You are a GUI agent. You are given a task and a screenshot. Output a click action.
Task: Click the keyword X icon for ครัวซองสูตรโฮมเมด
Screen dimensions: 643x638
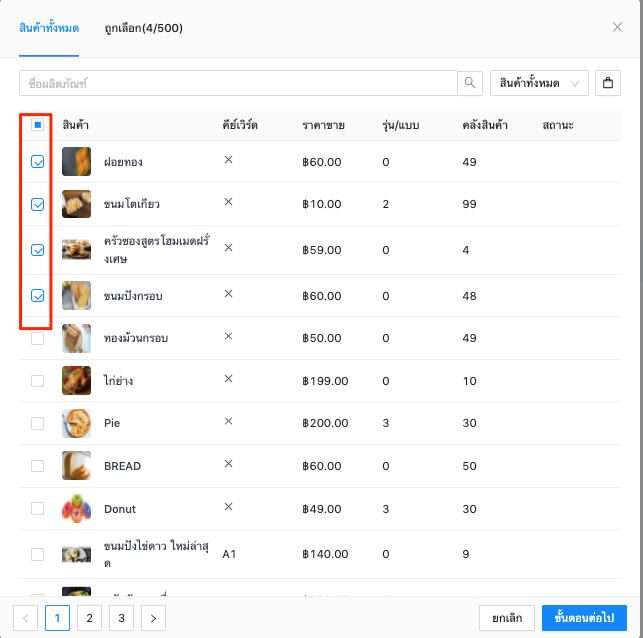coord(228,248)
